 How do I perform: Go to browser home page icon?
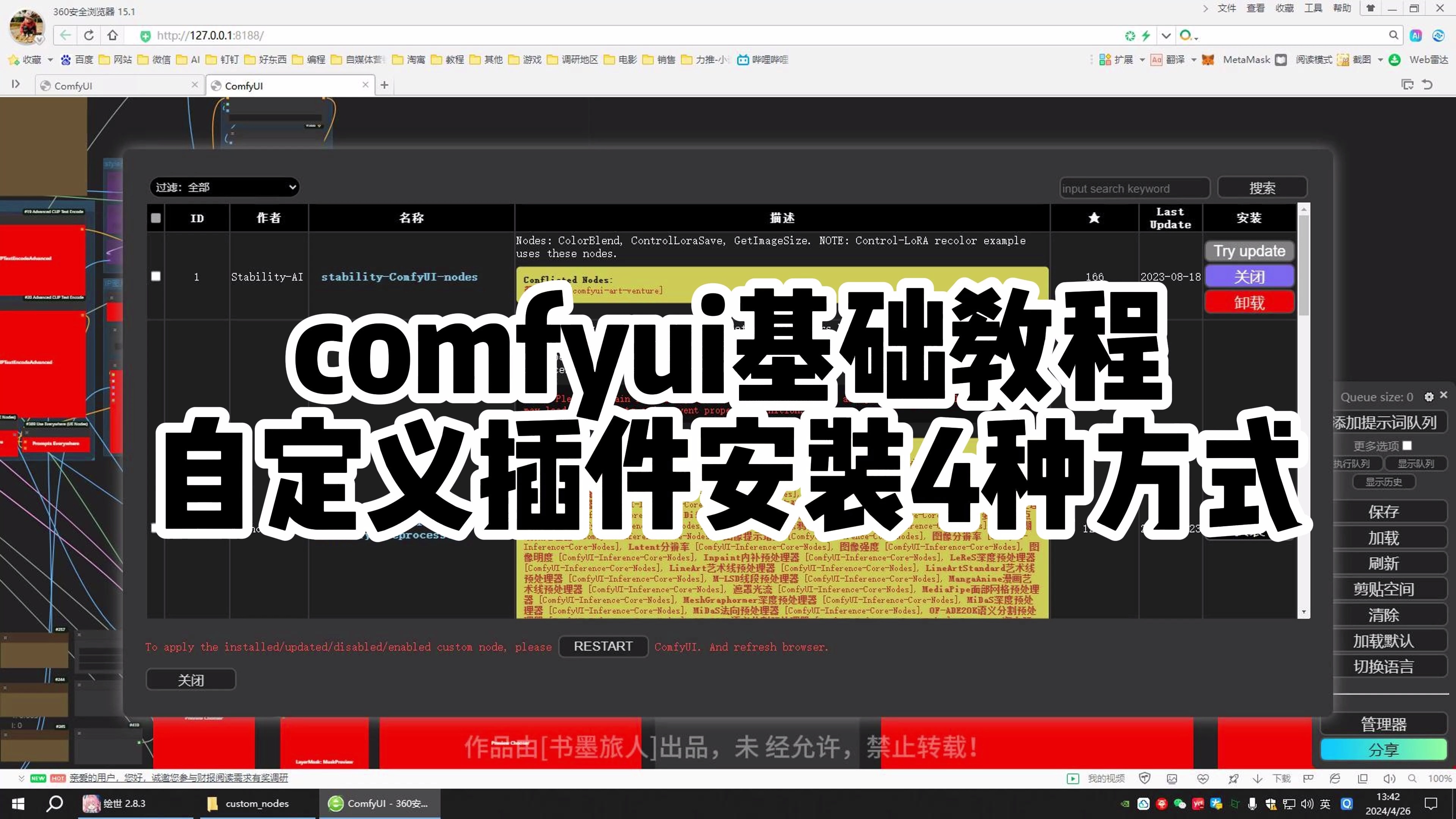click(x=113, y=36)
